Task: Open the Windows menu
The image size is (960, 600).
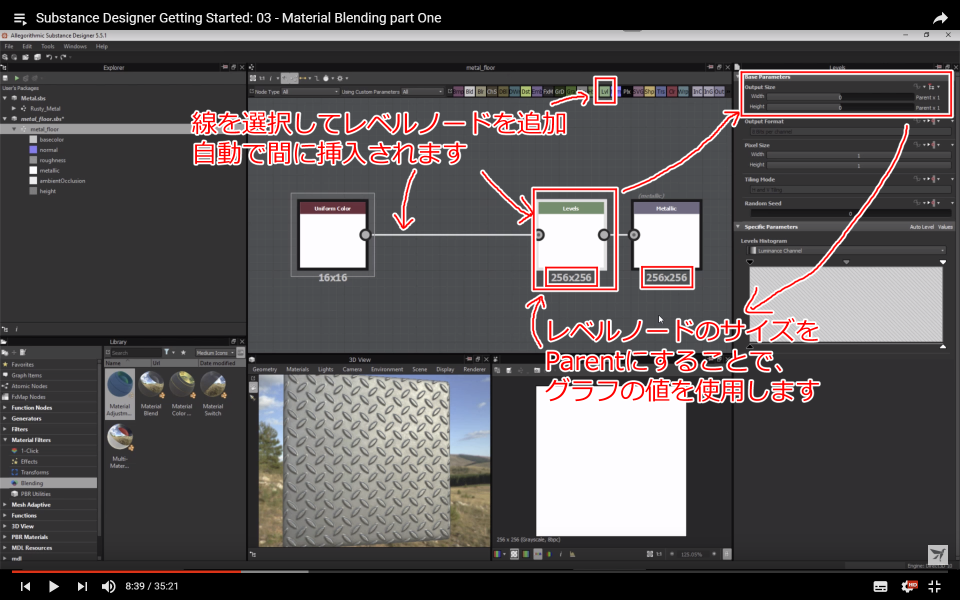Action: pyautogui.click(x=75, y=47)
